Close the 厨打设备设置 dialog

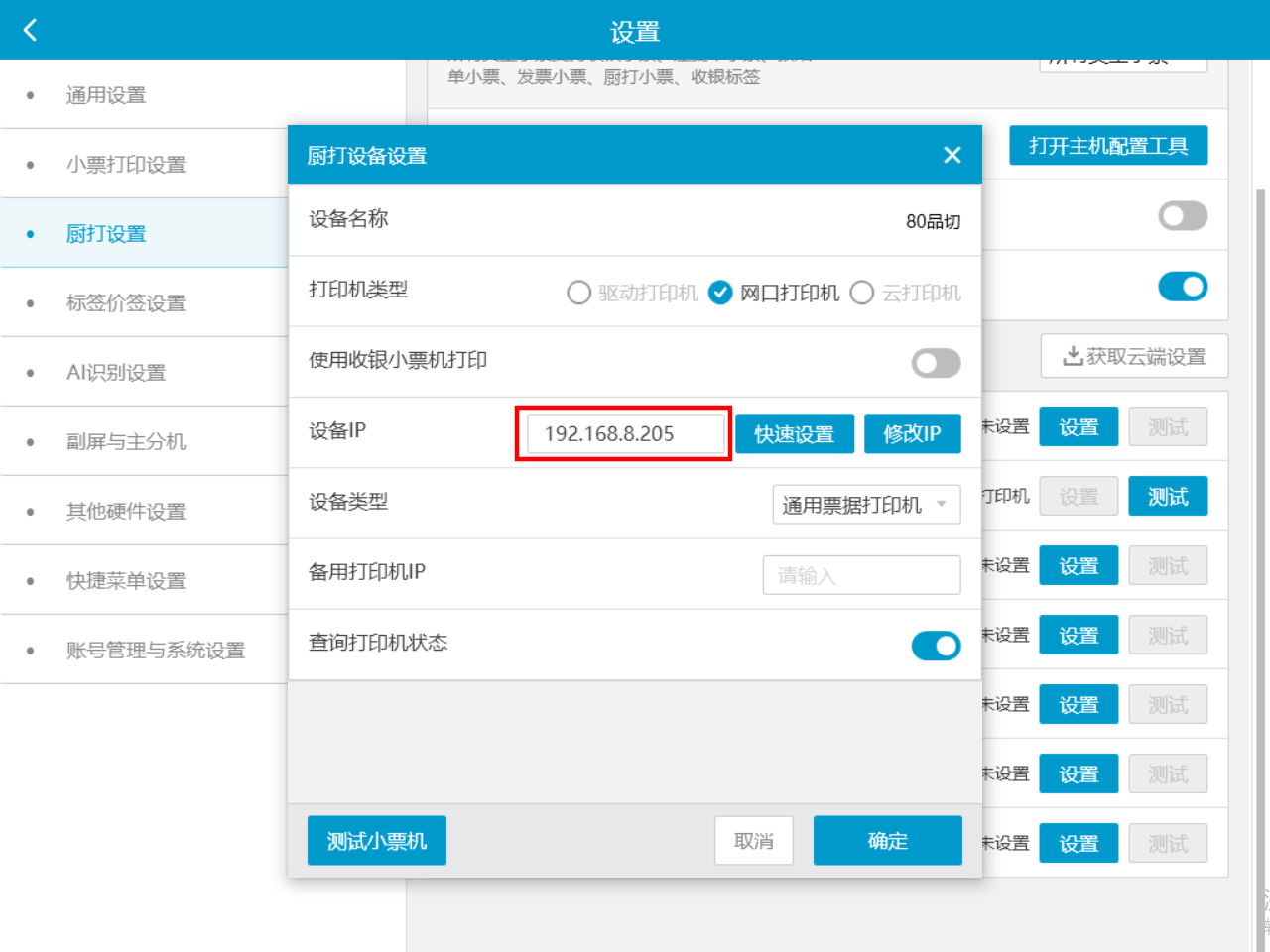[x=952, y=155]
